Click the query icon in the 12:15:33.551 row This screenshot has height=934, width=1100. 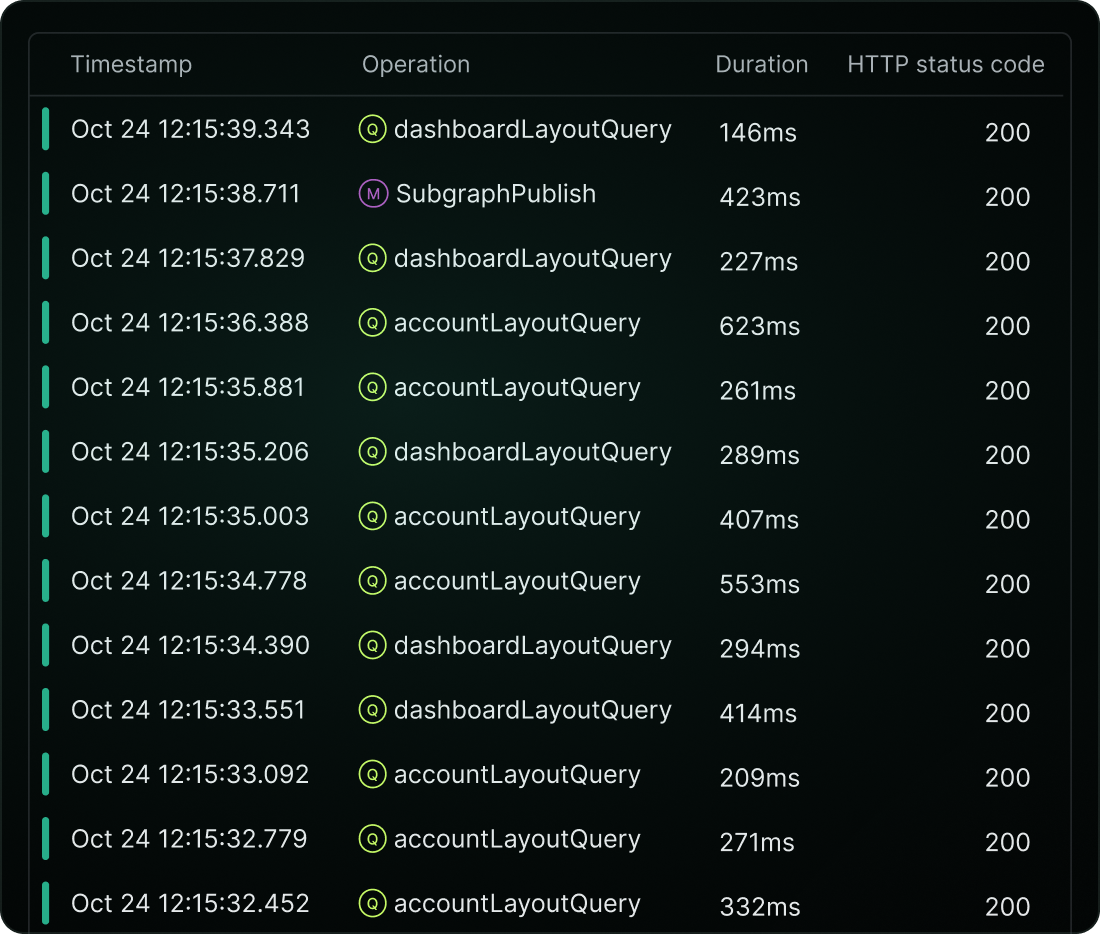point(373,710)
